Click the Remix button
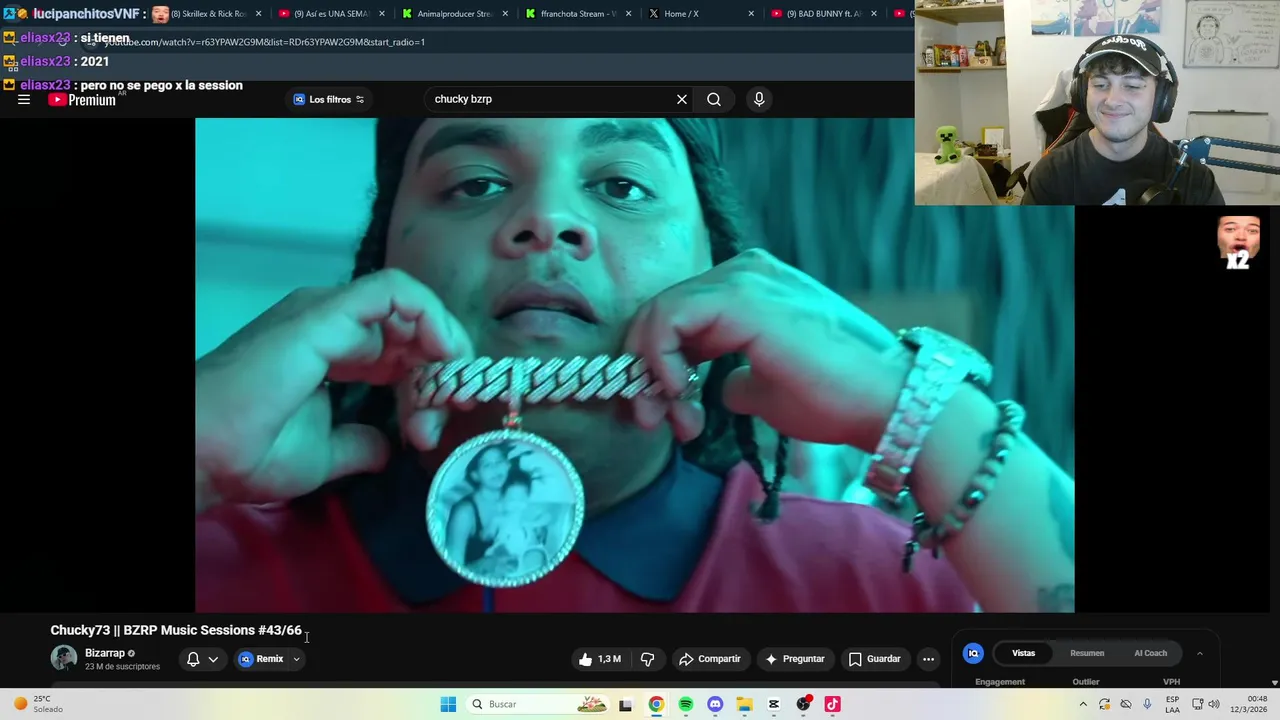The width and height of the screenshot is (1280, 720). (x=262, y=659)
